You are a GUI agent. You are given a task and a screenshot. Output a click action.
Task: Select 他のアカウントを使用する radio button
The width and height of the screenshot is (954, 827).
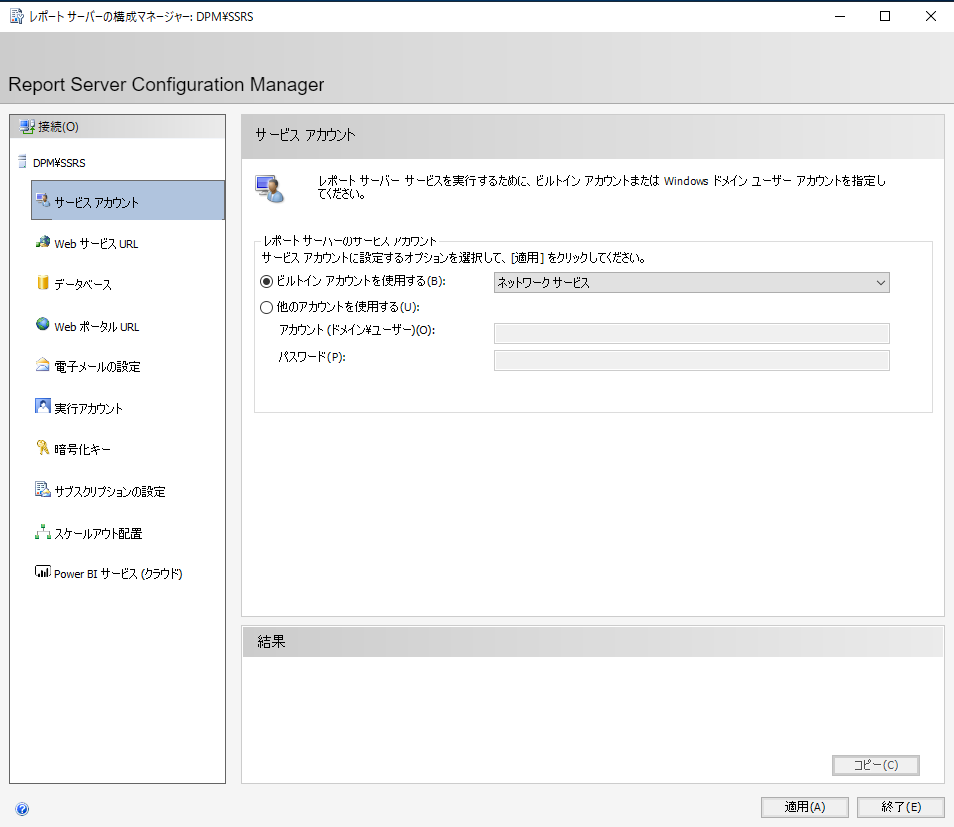tap(266, 307)
